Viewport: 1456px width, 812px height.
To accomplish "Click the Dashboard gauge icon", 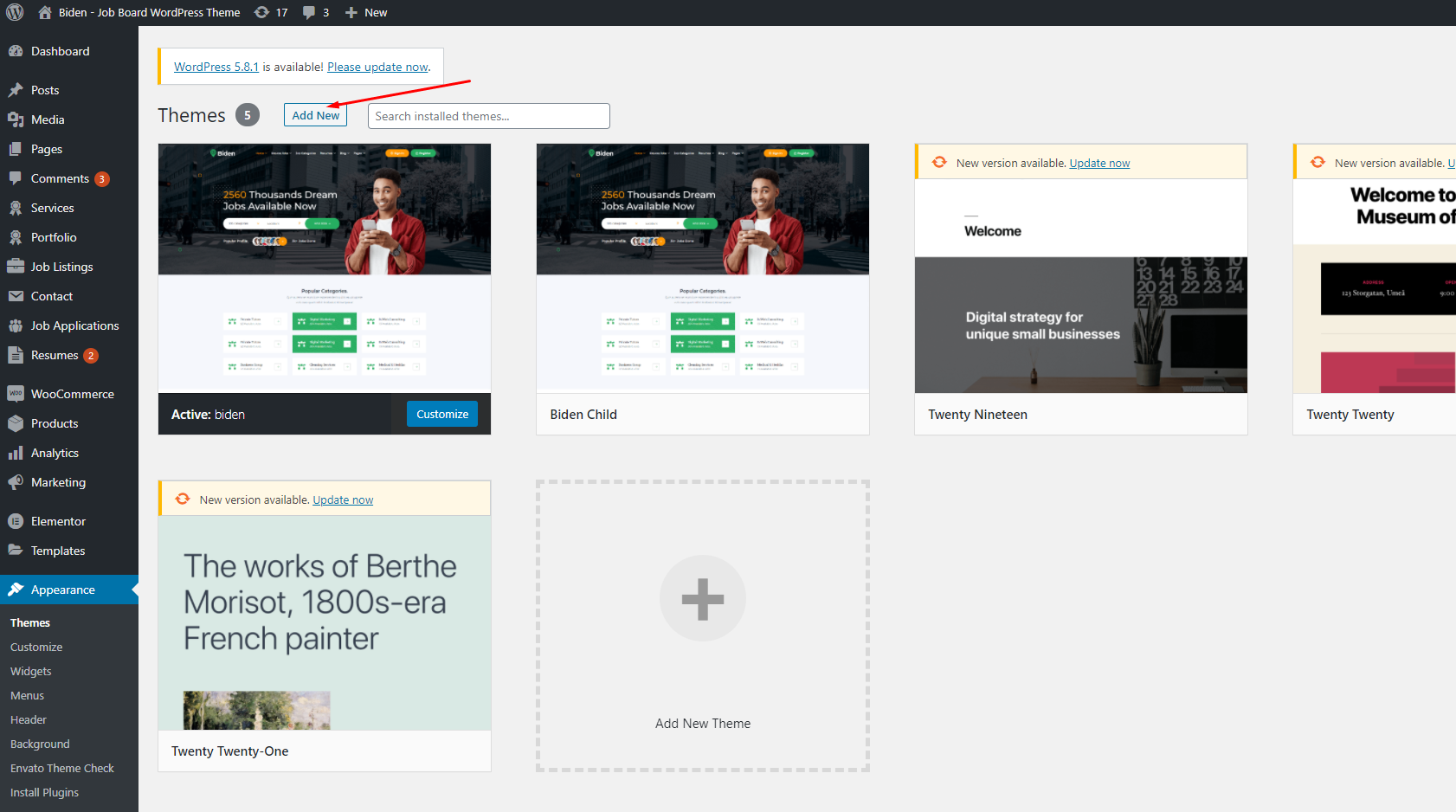I will [x=16, y=51].
